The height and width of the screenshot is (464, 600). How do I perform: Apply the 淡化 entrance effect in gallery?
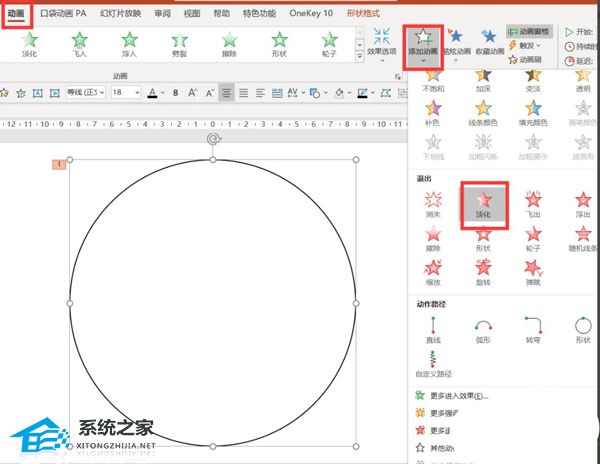click(29, 45)
